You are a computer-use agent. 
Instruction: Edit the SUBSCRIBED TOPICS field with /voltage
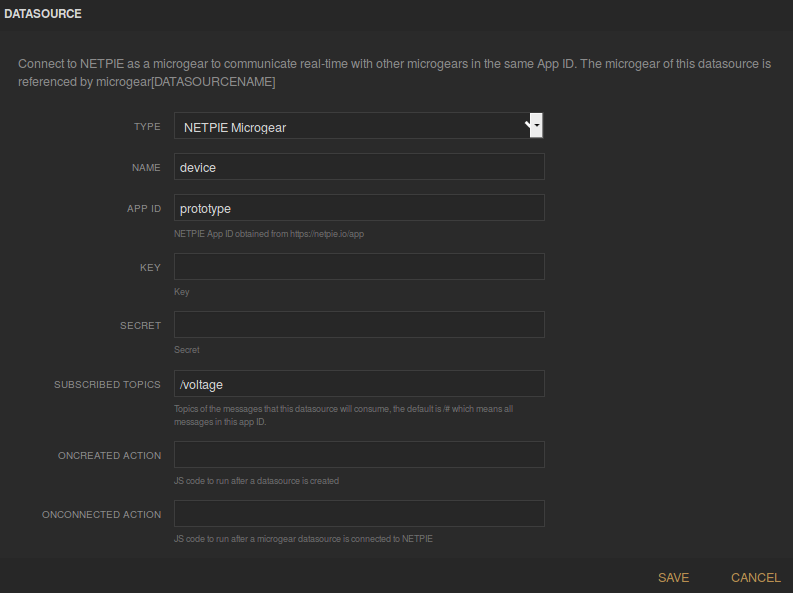pyautogui.click(x=359, y=384)
